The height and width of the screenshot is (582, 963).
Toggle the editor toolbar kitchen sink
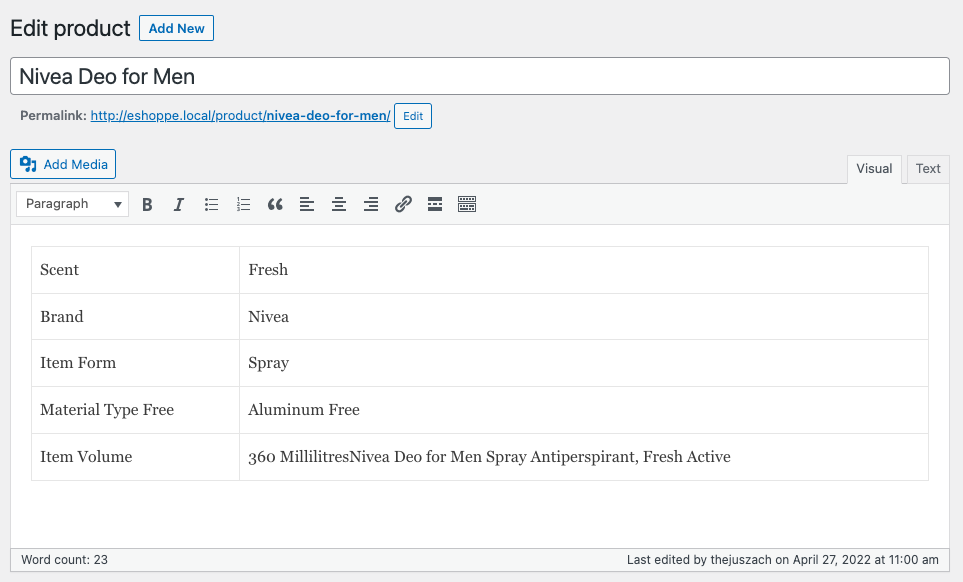(467, 204)
